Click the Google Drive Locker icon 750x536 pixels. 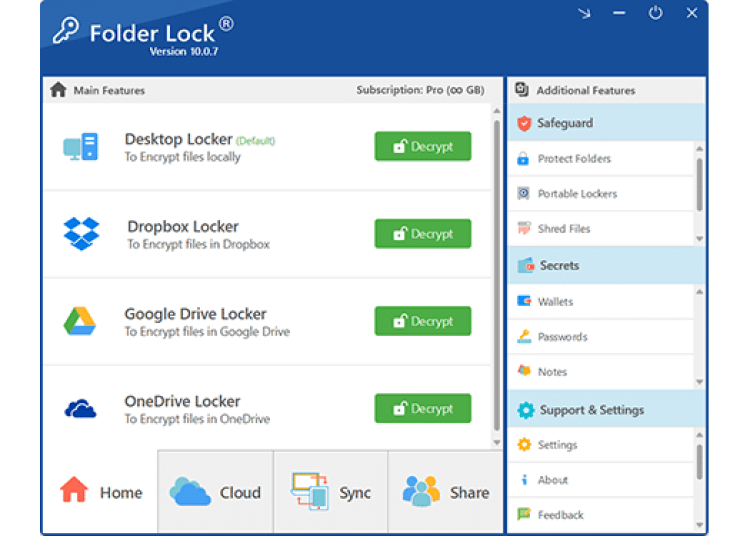(x=80, y=321)
